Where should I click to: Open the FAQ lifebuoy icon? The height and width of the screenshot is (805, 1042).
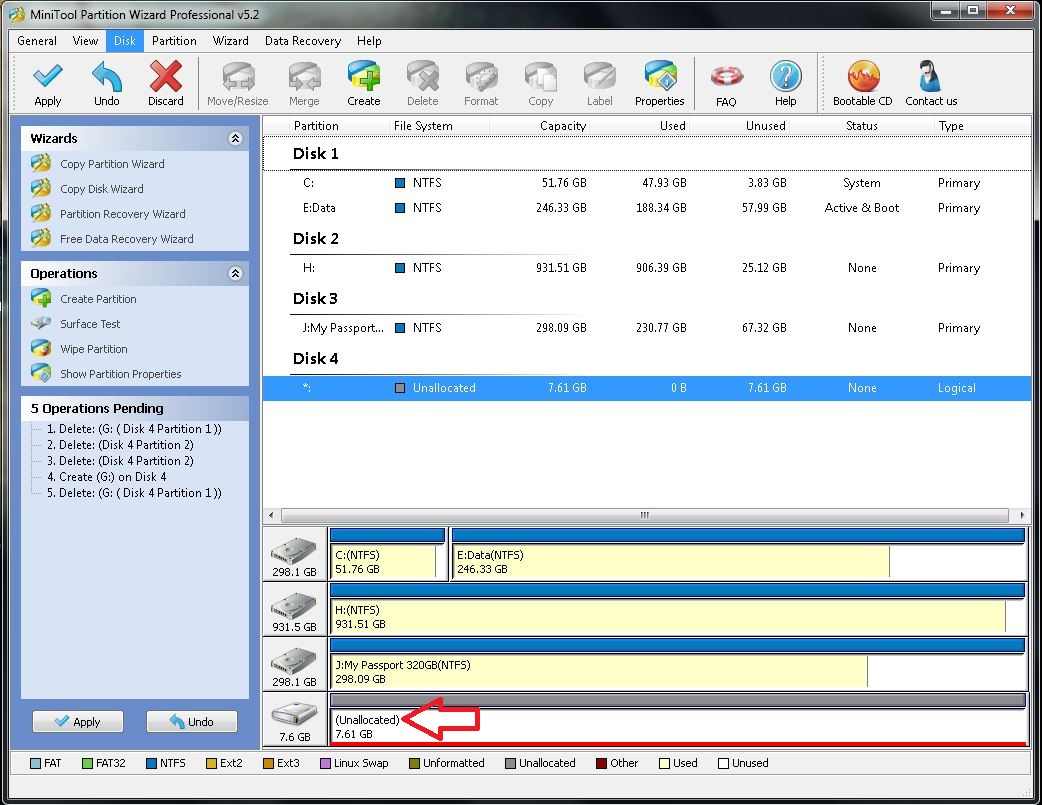click(726, 77)
